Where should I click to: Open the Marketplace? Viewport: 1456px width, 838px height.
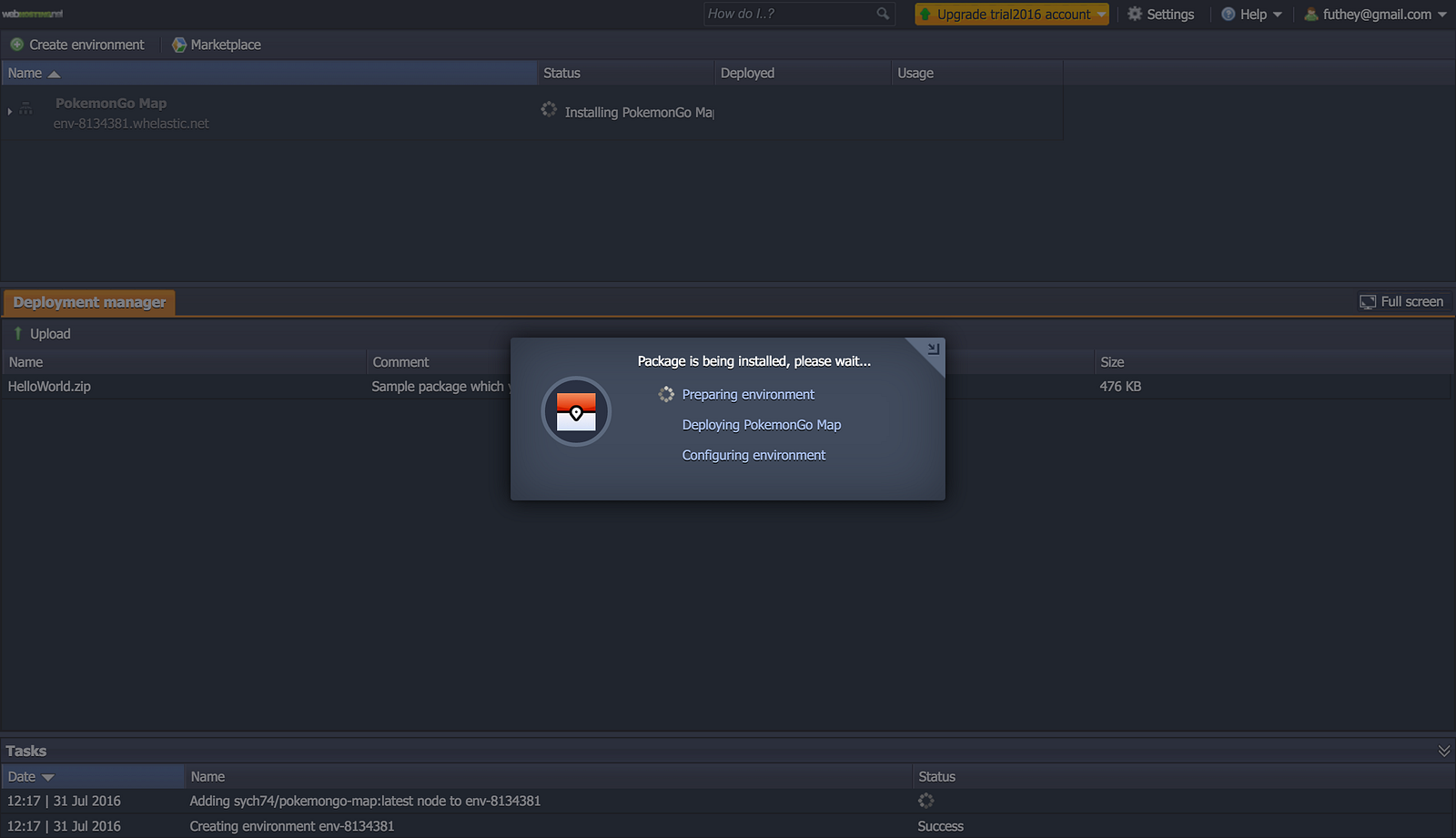217,45
